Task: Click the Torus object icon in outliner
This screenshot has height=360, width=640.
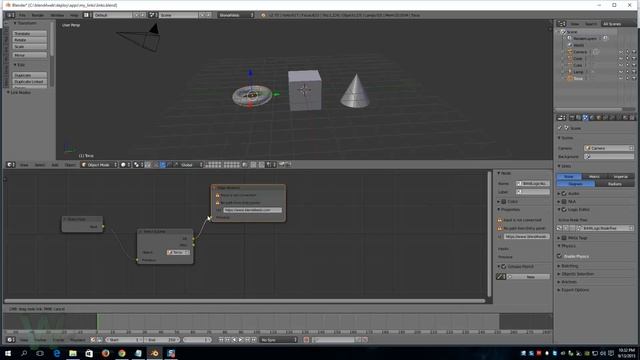Action: pyautogui.click(x=570, y=78)
